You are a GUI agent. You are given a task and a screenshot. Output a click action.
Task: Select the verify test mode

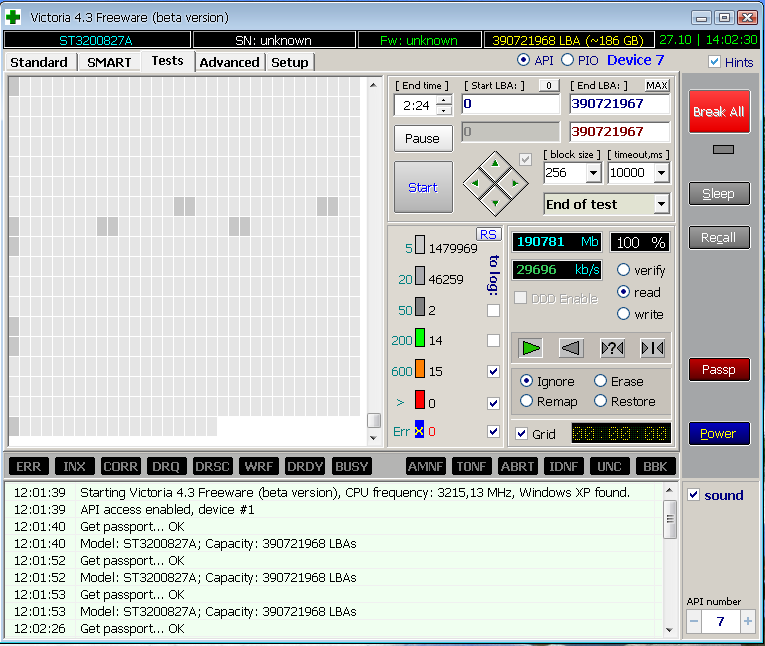[624, 270]
